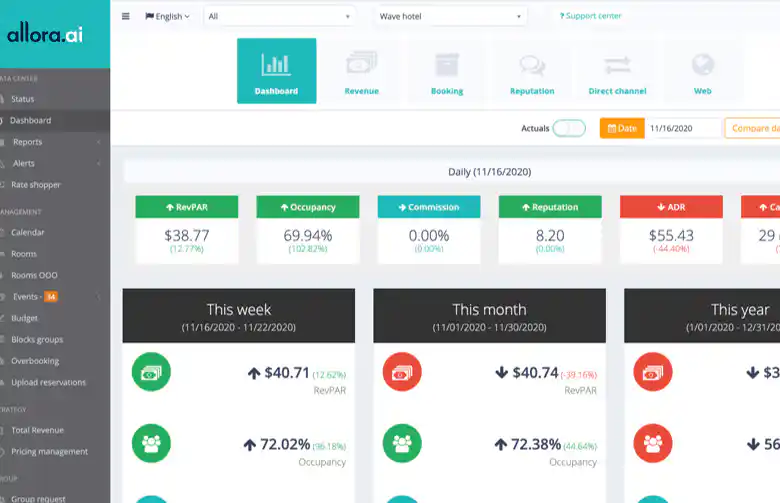Open Total Revenue in the sidebar
780x503 pixels.
pos(55,430)
